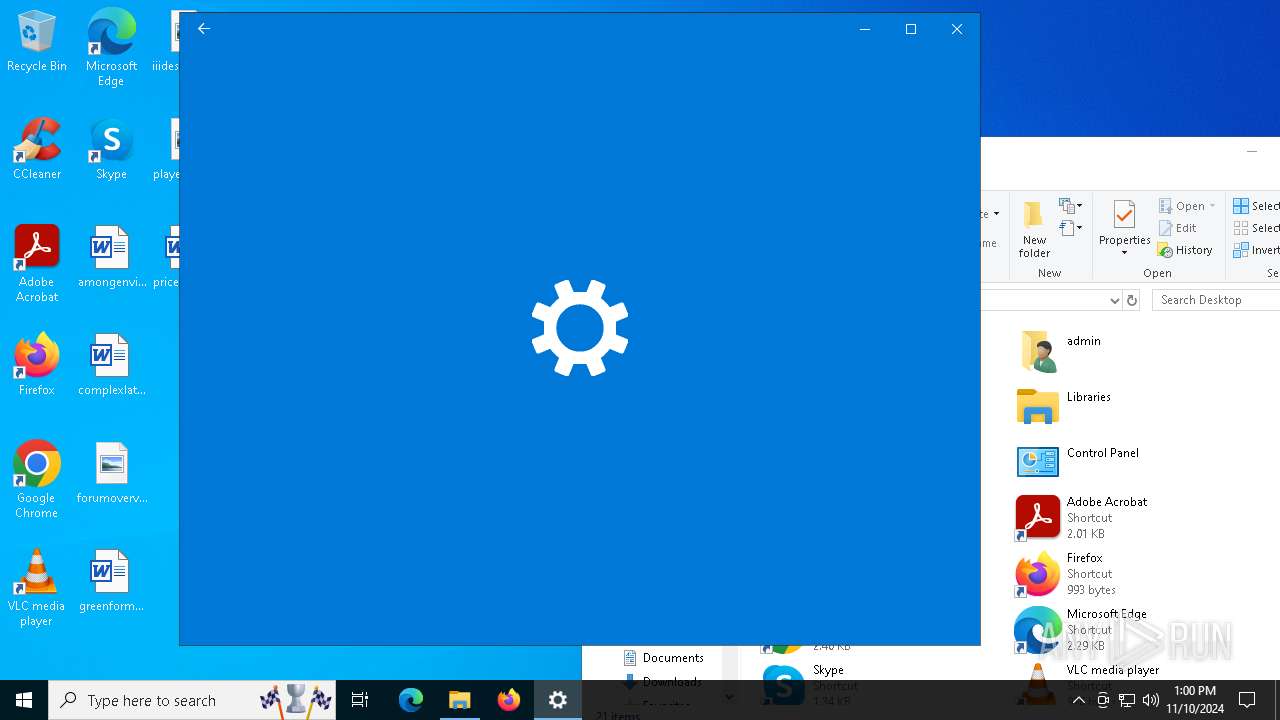The width and height of the screenshot is (1280, 720).
Task: Launch Firefox from the desktop
Action: point(37,366)
